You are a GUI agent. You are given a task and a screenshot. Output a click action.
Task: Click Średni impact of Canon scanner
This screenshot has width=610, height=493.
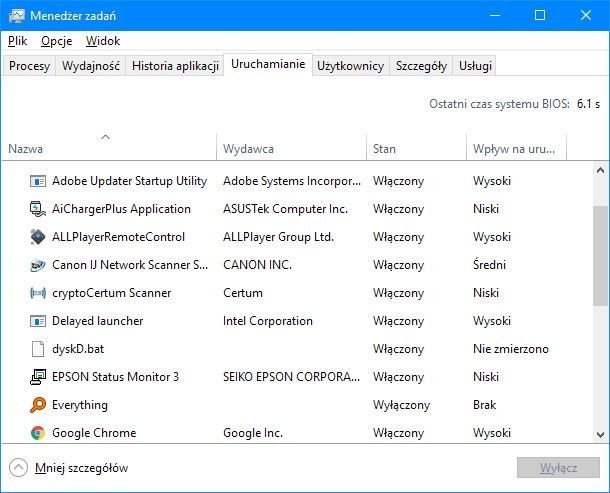tap(489, 265)
